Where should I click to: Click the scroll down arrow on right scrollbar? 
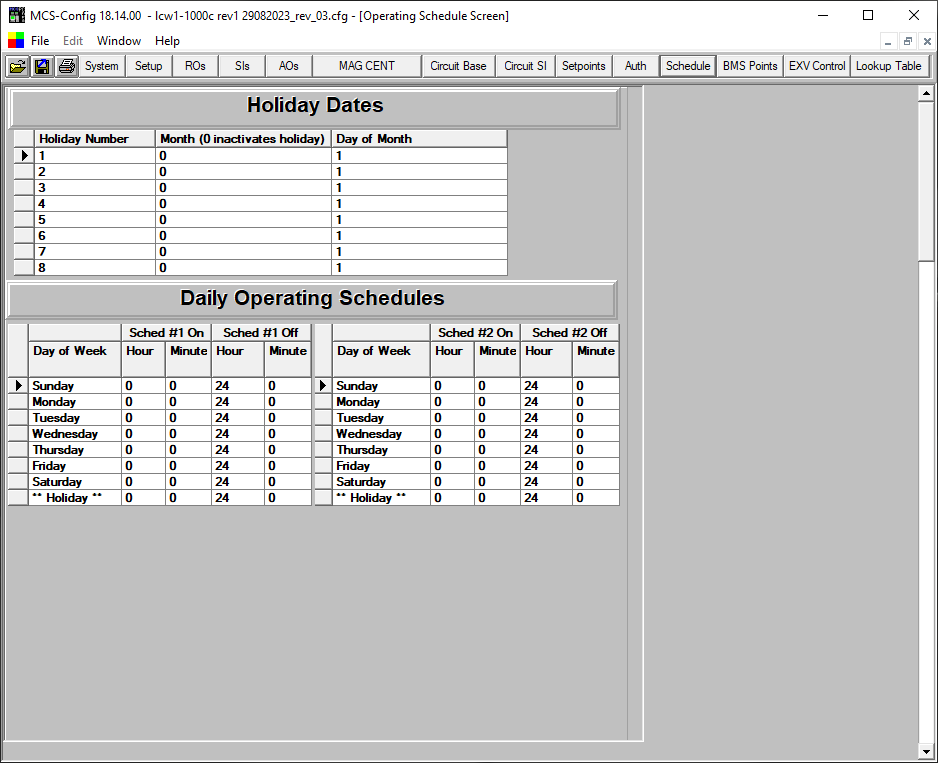926,750
